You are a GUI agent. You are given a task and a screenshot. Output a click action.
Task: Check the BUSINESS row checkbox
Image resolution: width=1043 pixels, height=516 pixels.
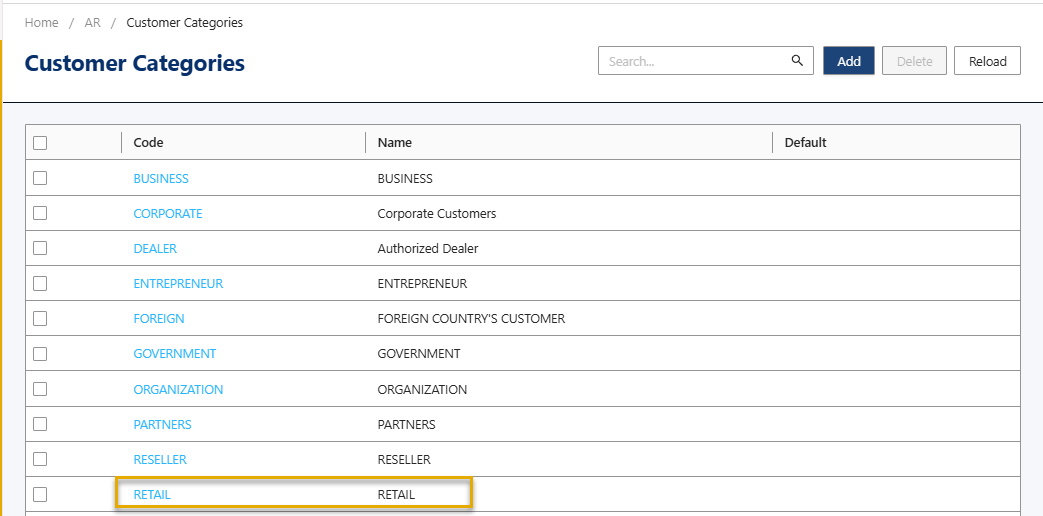point(40,178)
